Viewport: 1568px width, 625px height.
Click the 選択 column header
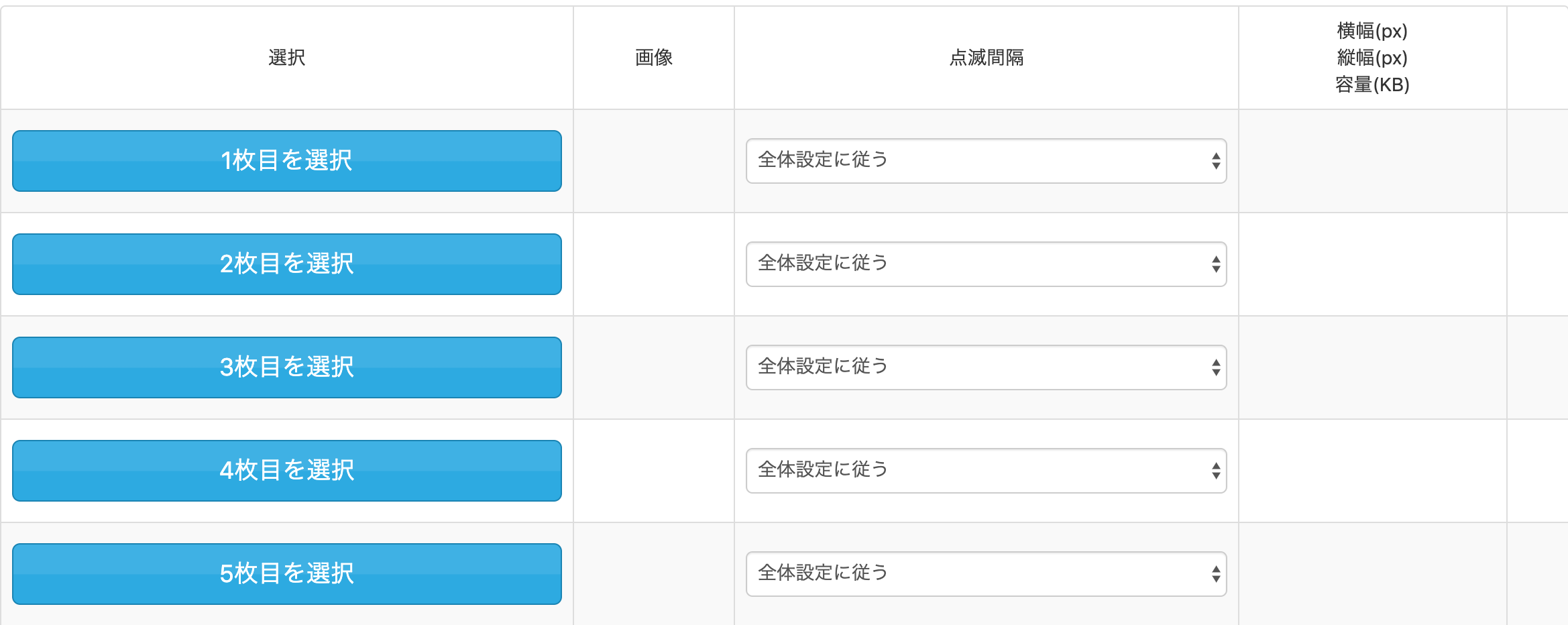[287, 58]
